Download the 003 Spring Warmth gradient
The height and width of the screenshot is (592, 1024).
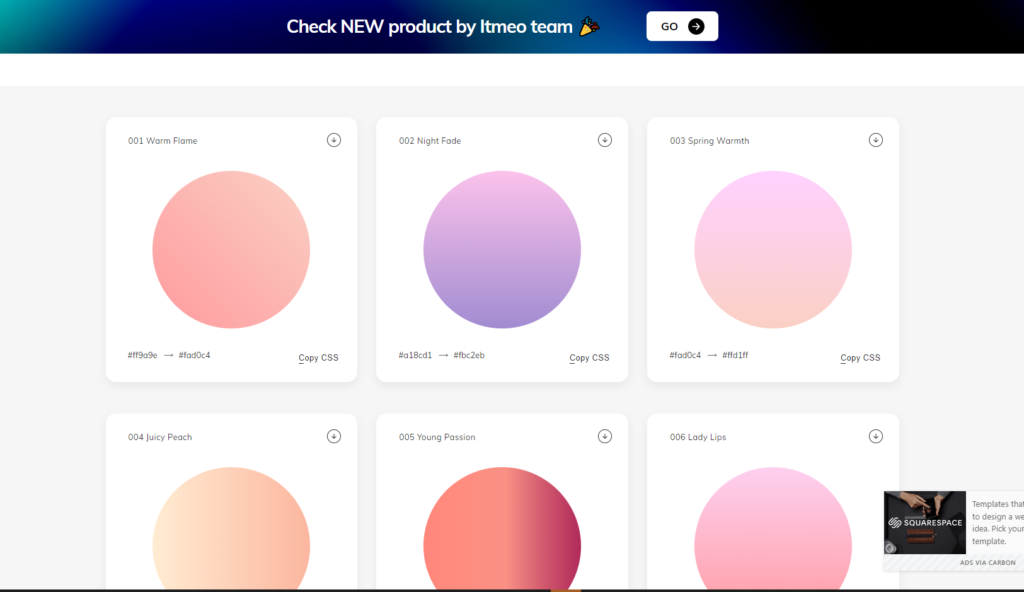[x=876, y=140]
